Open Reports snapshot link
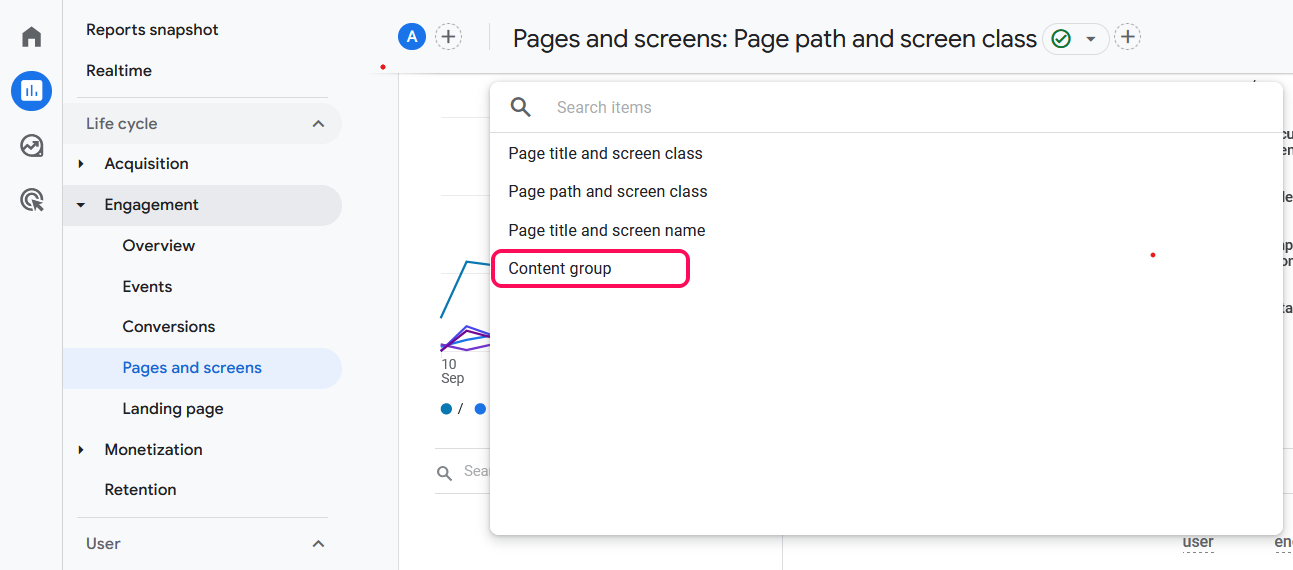Image resolution: width=1293 pixels, height=570 pixels. tap(152, 30)
